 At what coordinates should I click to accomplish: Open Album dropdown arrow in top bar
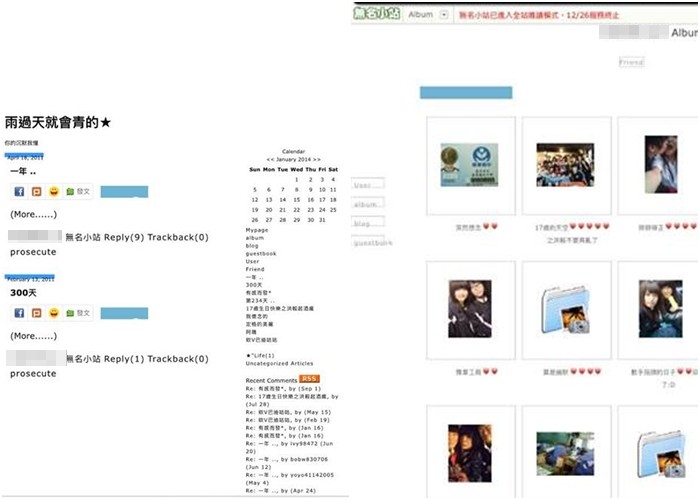[444, 15]
